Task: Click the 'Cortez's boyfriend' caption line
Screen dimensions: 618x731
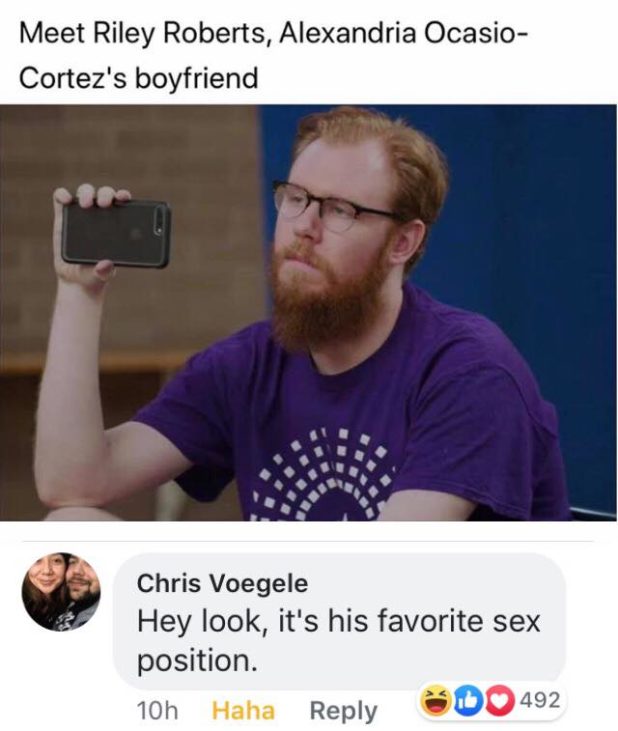Action: click(x=138, y=78)
